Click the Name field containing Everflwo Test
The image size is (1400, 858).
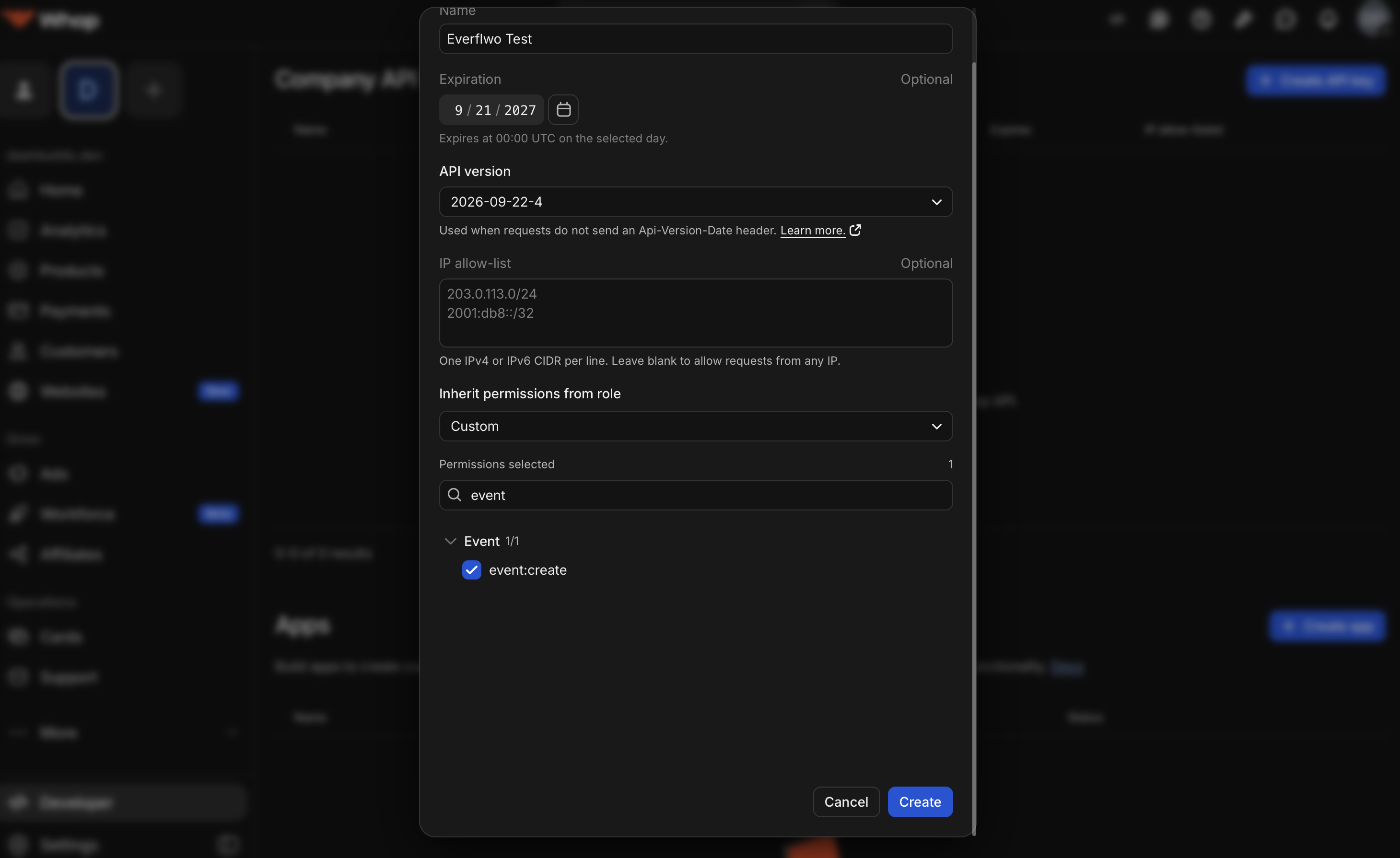696,39
